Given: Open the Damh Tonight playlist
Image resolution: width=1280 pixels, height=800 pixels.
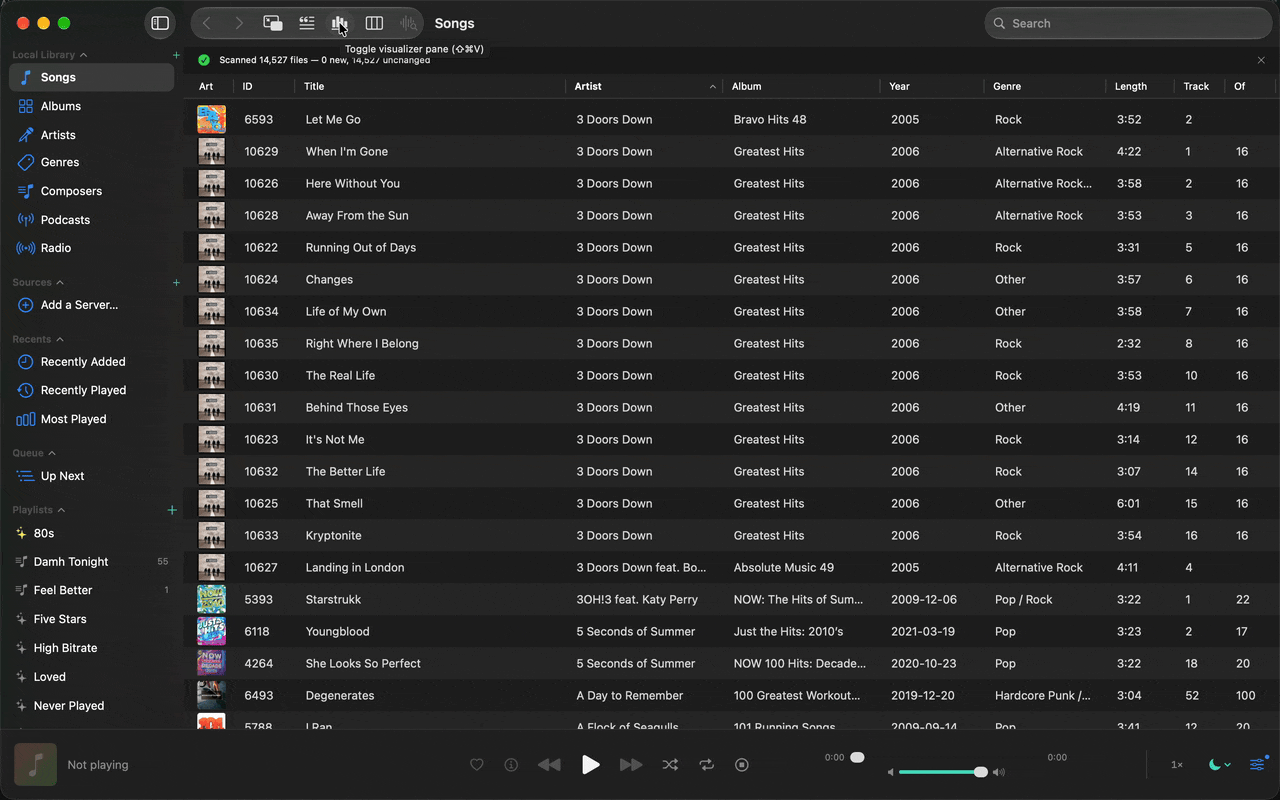Looking at the screenshot, I should [x=92, y=562].
